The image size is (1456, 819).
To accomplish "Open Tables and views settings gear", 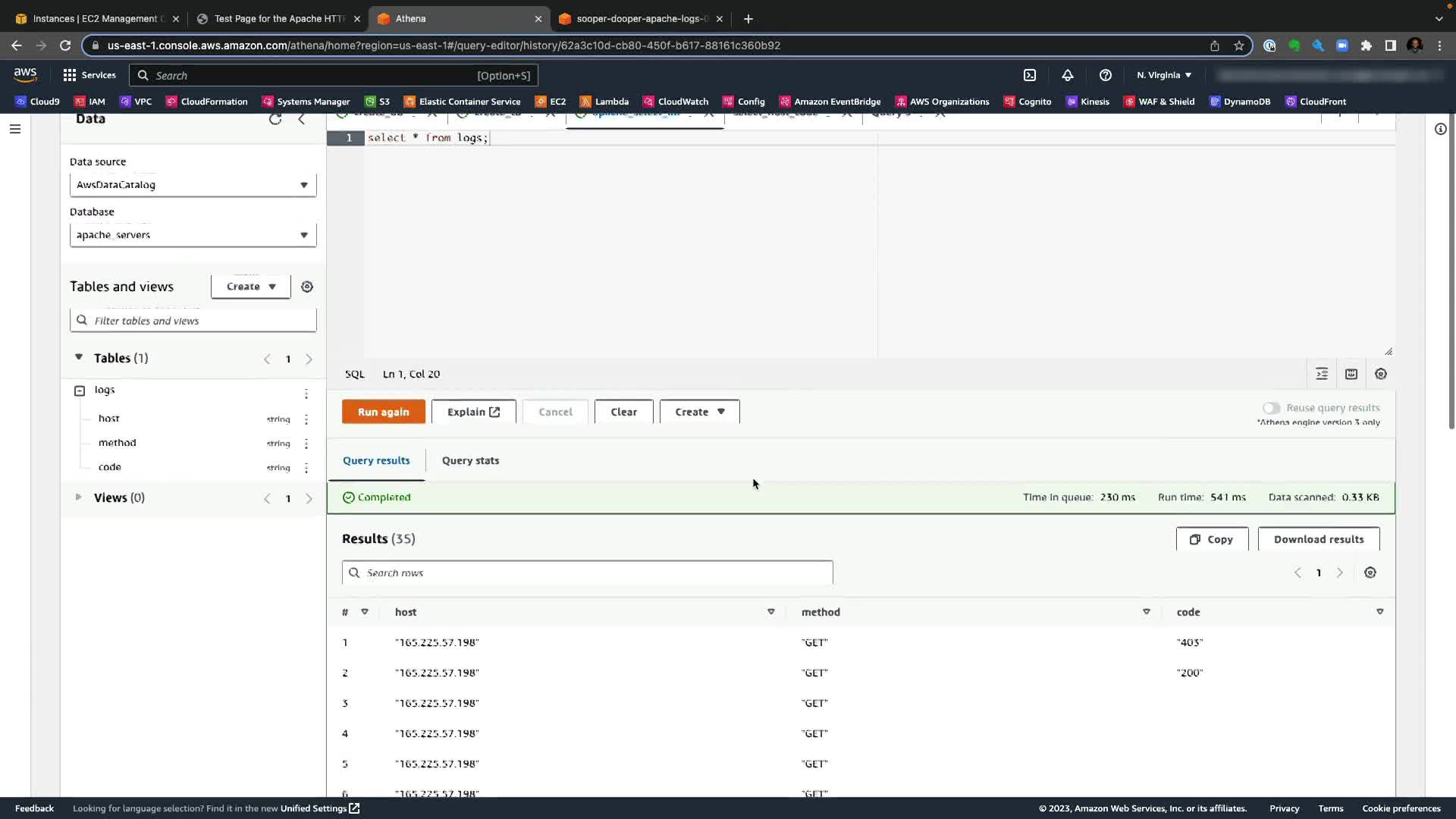I will 307,287.
